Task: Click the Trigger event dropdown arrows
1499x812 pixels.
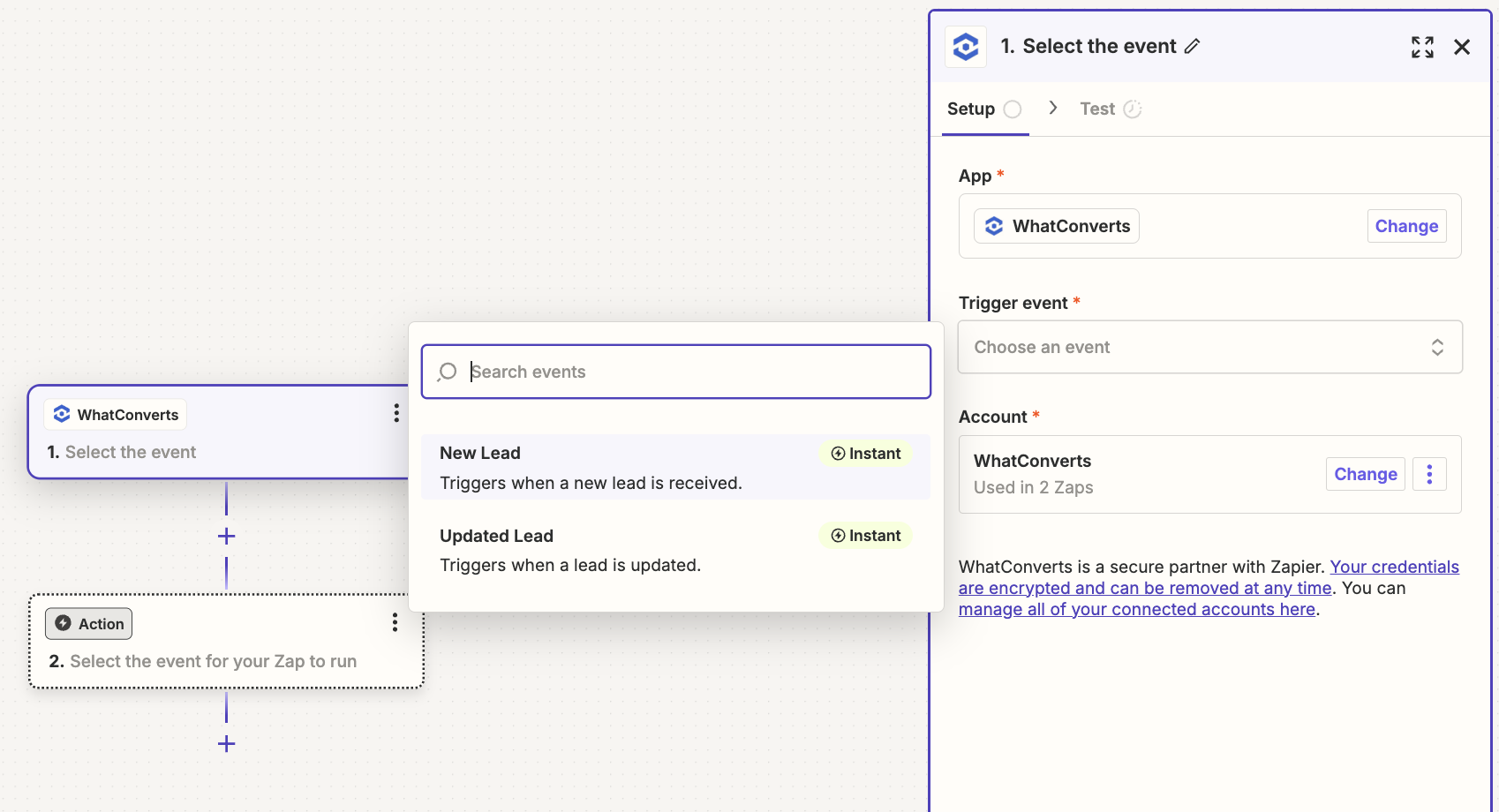Action: (1437, 347)
